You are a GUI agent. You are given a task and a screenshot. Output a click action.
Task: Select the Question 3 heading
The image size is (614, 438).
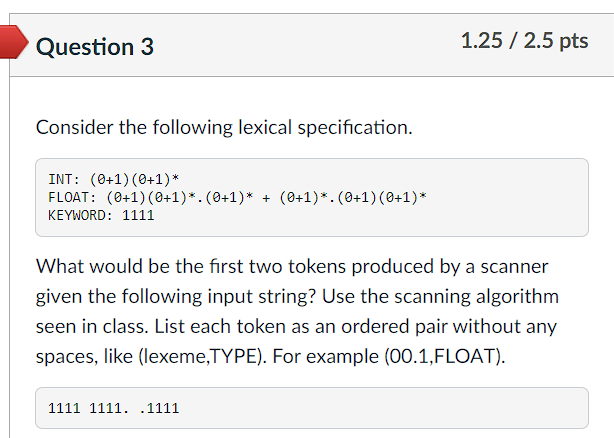(95, 47)
